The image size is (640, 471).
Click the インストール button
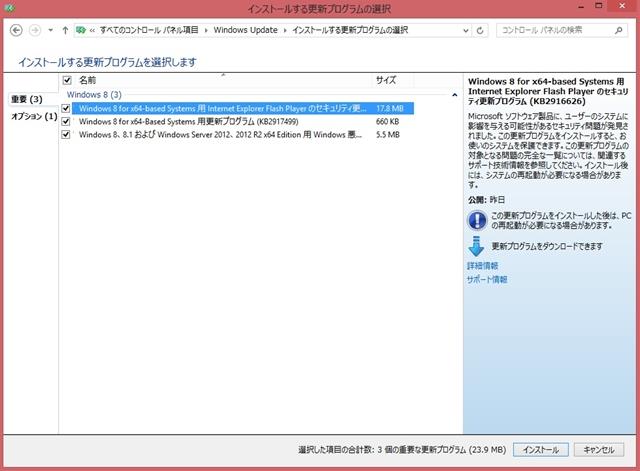click(x=541, y=450)
